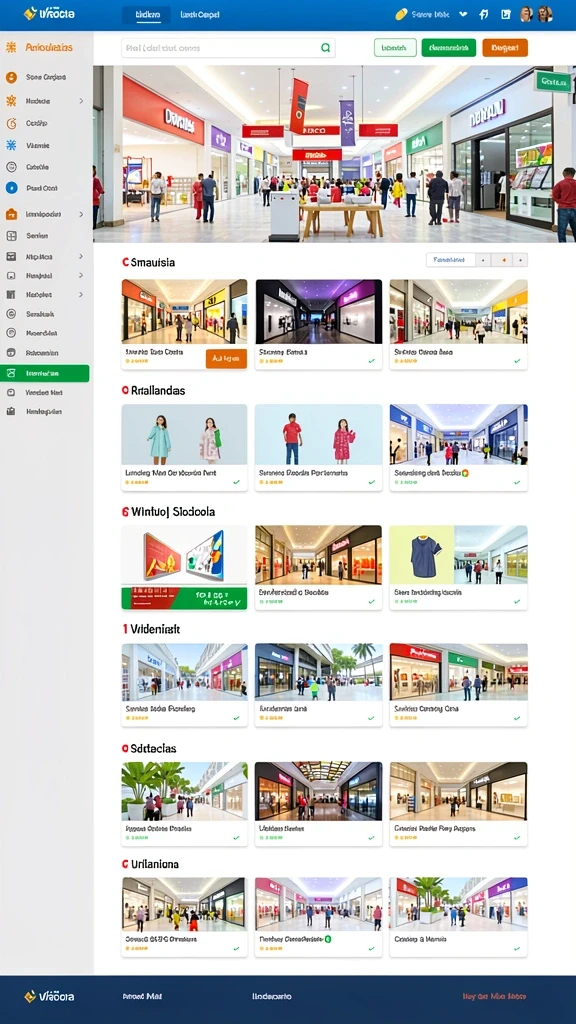Expand the chevron on the Nlip Nca sidebar row

pyautogui.click(x=81, y=257)
